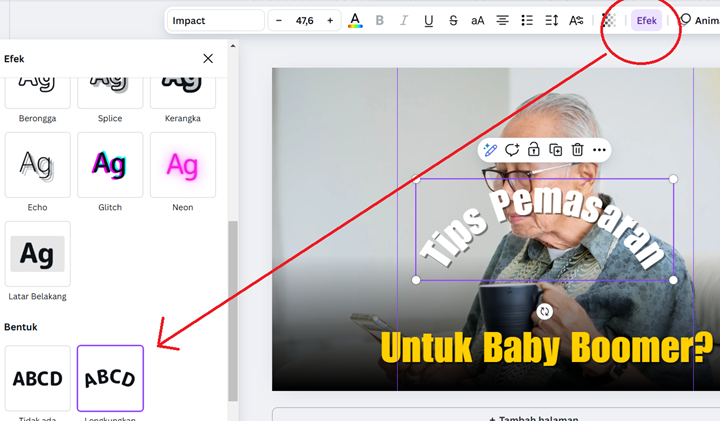720x421 pixels.
Task: Toggle underline formatting
Action: (x=428, y=21)
